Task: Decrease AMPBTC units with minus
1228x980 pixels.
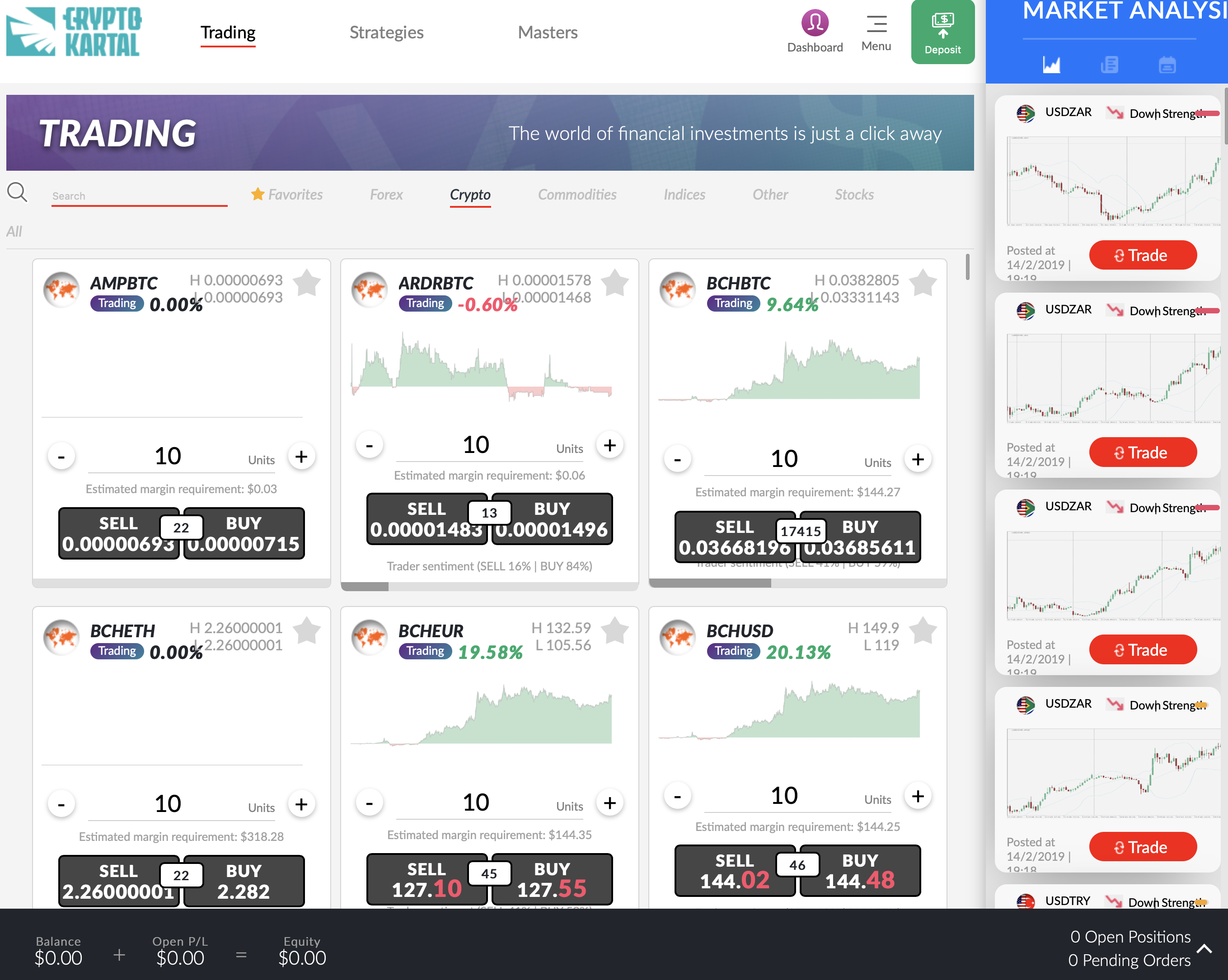Action: coord(61,457)
